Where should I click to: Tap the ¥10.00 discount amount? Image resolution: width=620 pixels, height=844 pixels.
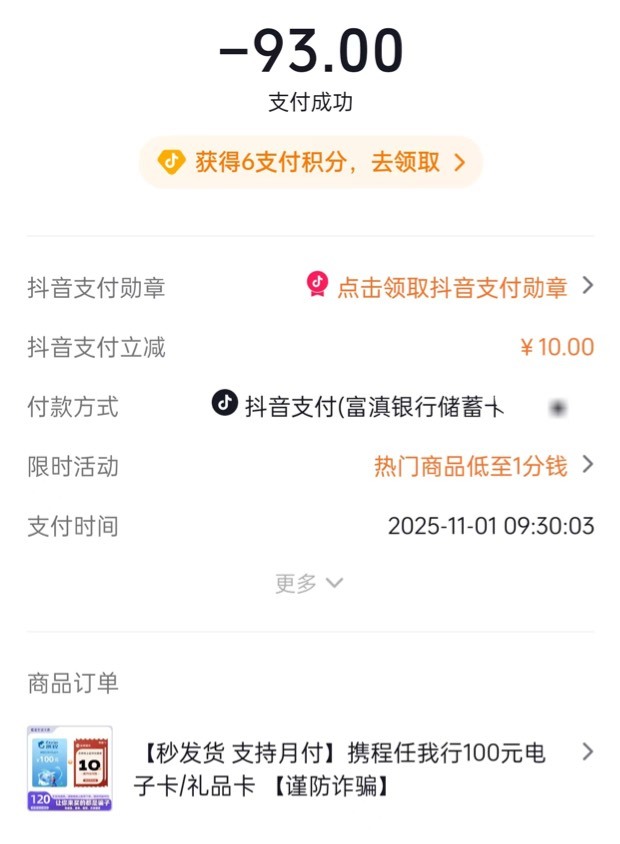pos(557,348)
